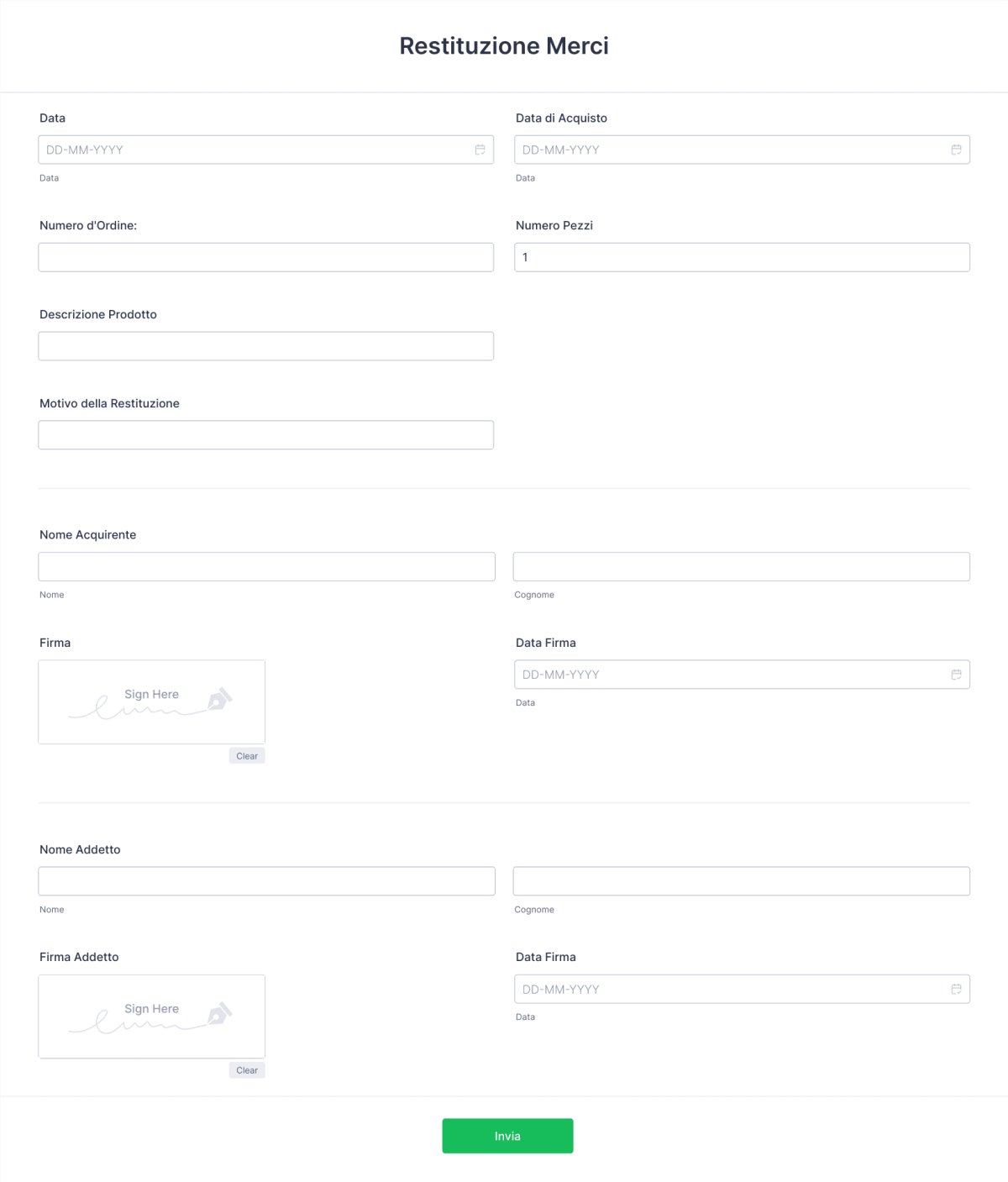Open the calendar icon for the addetto Data Firma

pyautogui.click(x=957, y=989)
